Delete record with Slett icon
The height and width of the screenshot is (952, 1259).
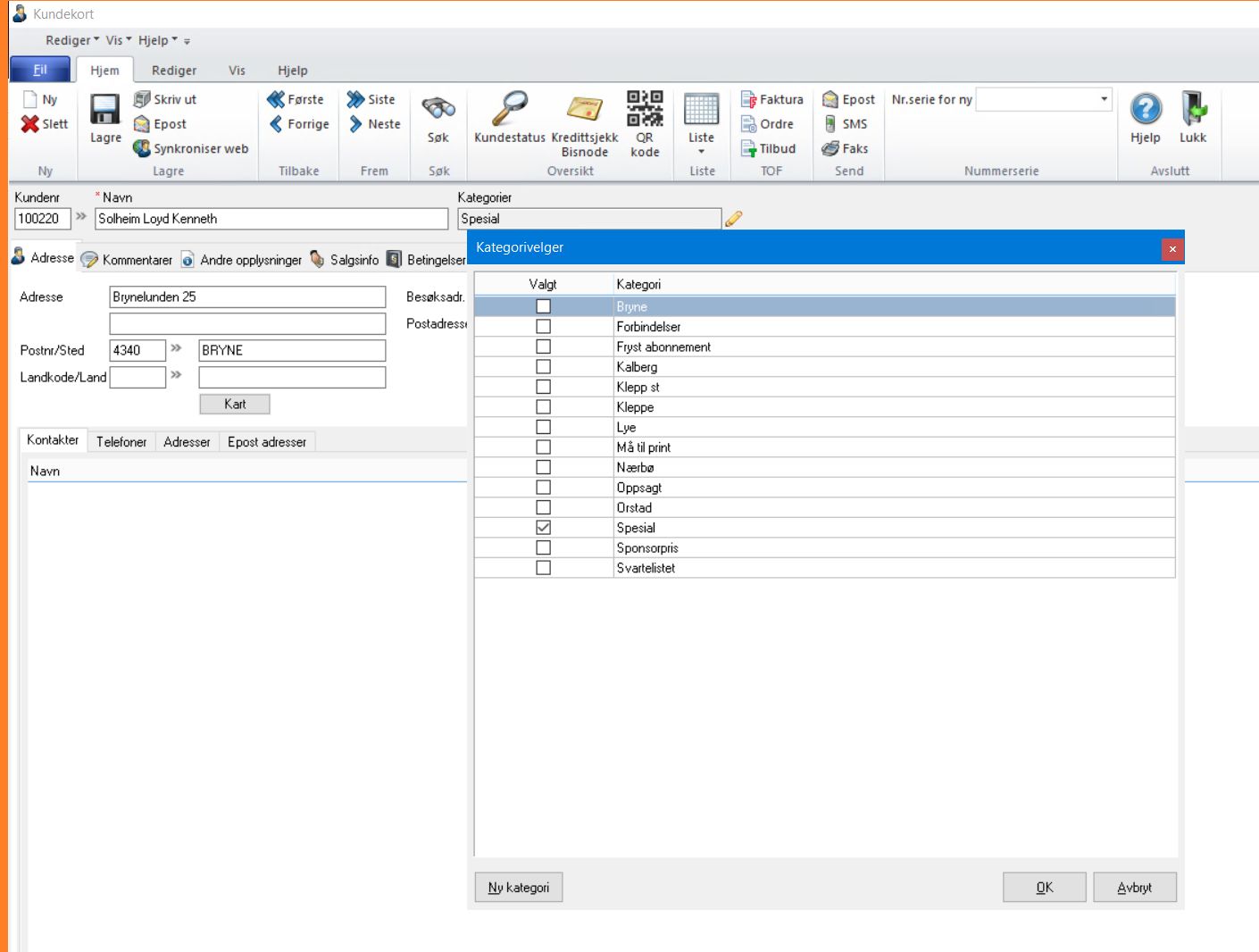coord(31,124)
